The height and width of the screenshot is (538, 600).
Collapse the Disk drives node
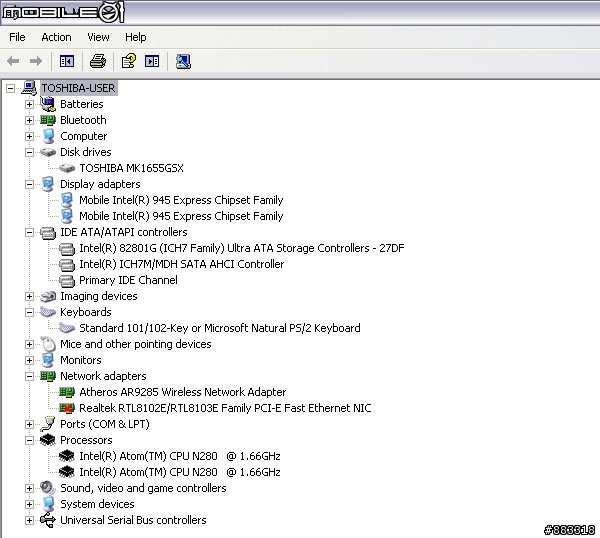tap(29, 152)
